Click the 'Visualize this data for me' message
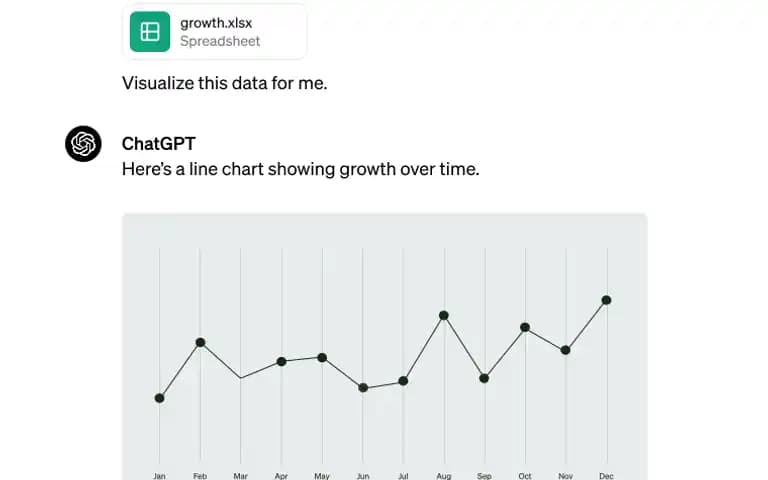 pos(224,83)
